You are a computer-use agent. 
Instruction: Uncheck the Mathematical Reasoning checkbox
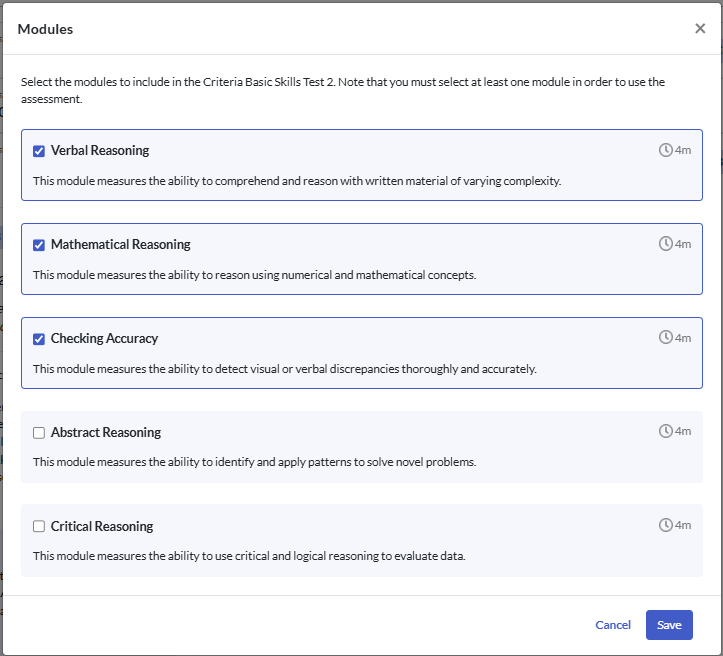(39, 245)
